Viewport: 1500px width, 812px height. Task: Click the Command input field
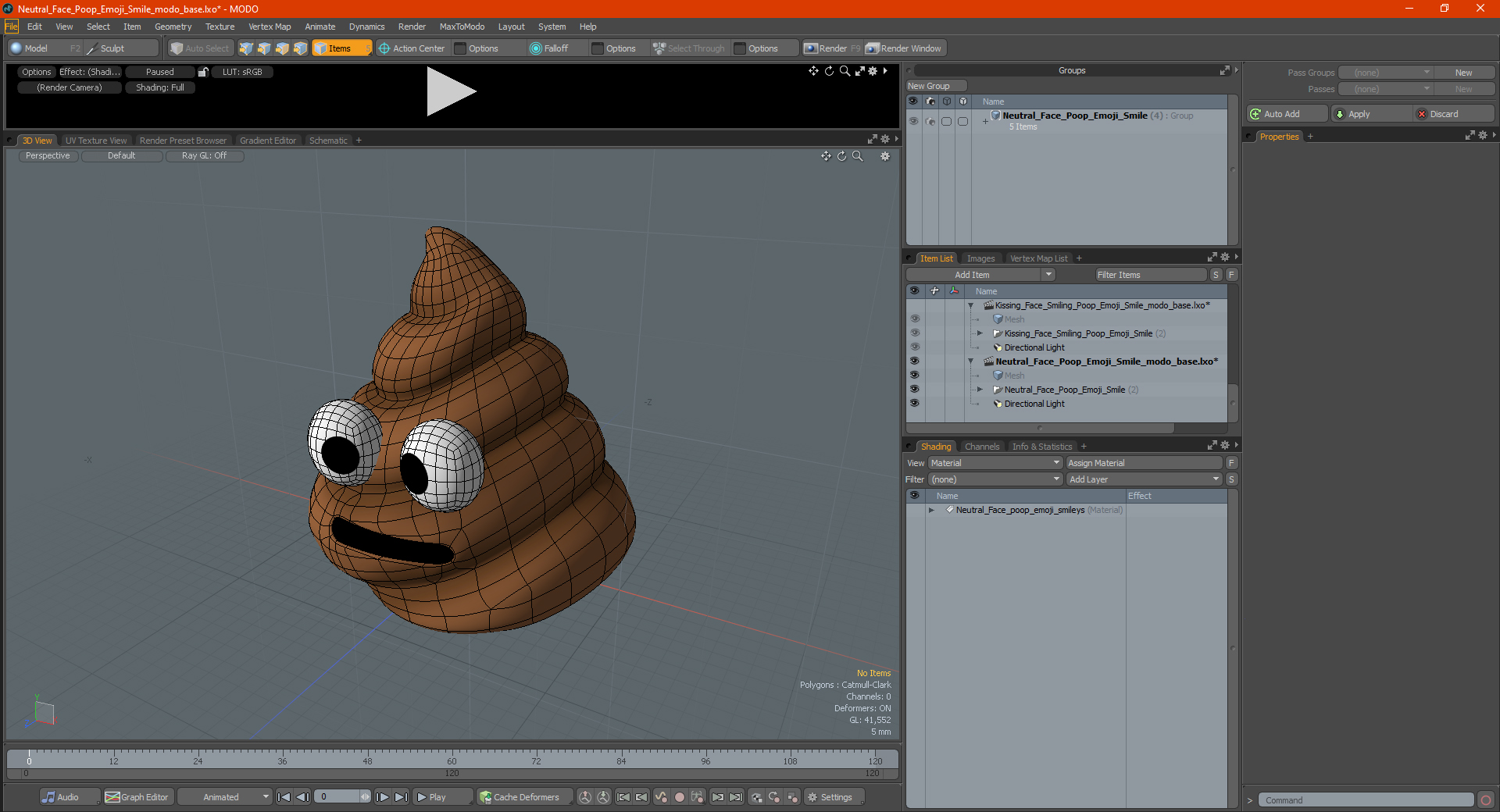[1365, 800]
